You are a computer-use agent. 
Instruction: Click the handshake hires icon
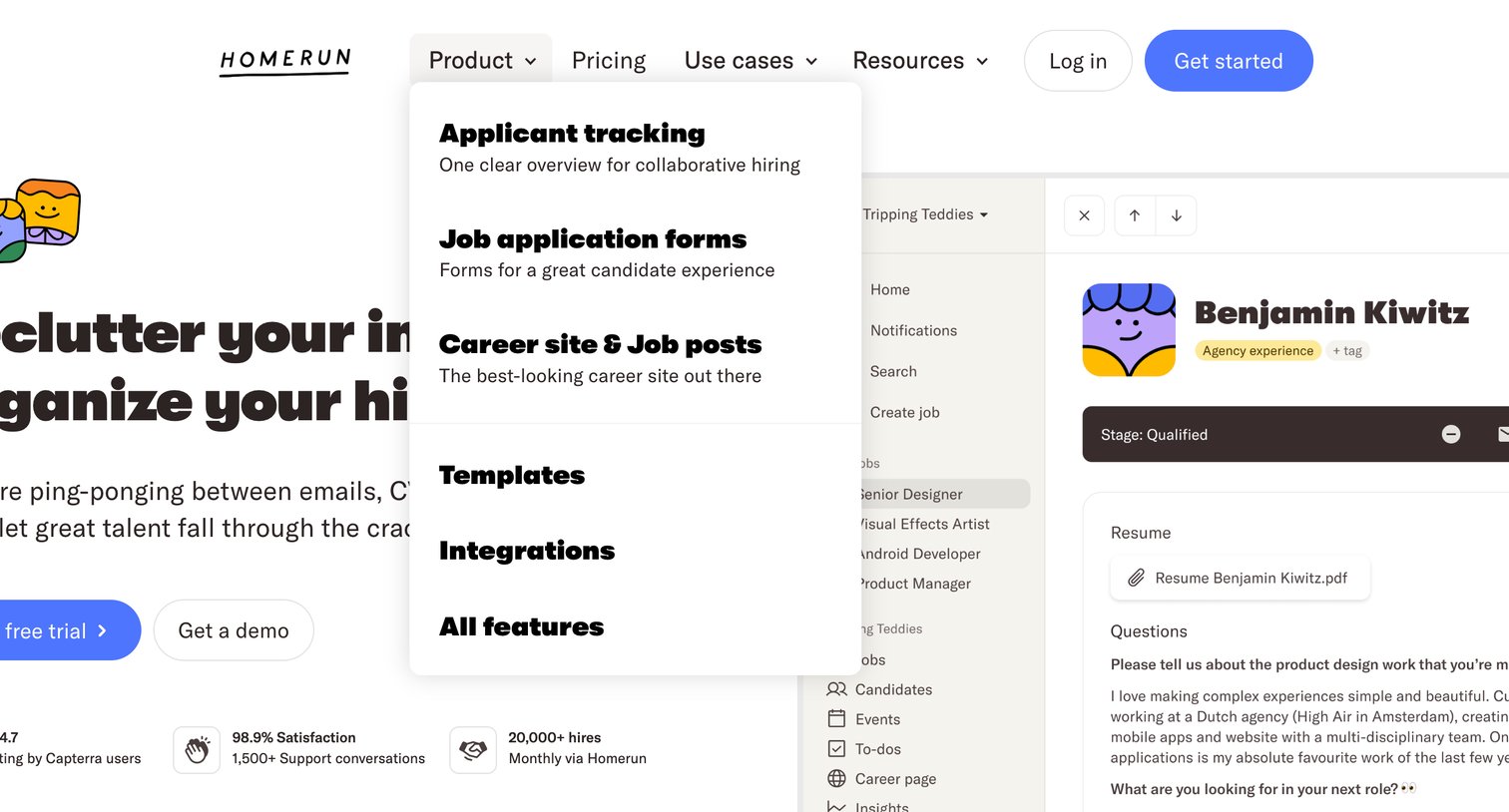[473, 750]
